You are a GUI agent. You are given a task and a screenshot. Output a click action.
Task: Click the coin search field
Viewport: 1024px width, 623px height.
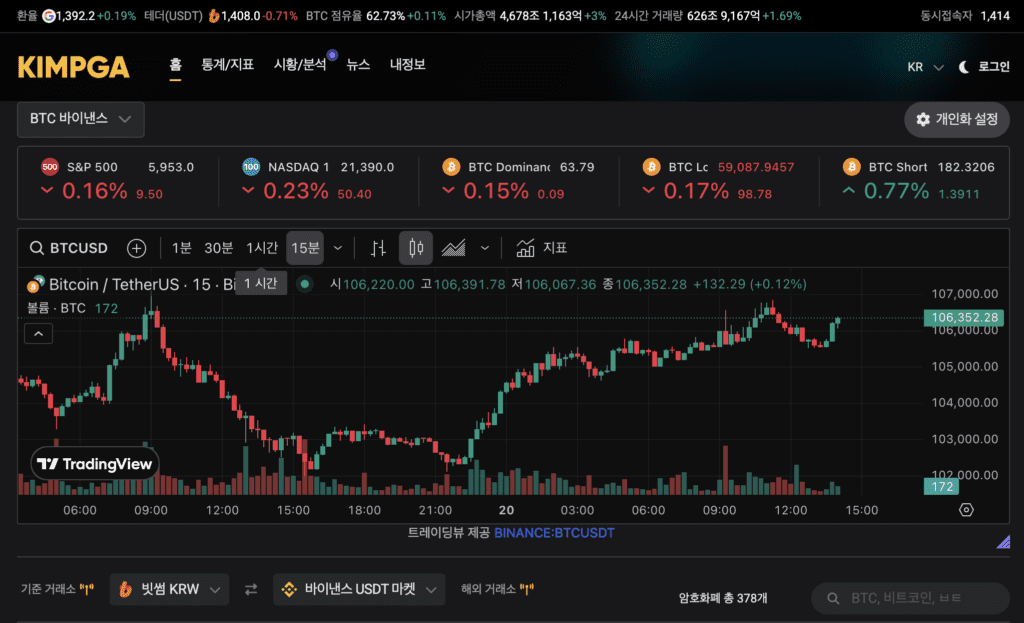[910, 598]
